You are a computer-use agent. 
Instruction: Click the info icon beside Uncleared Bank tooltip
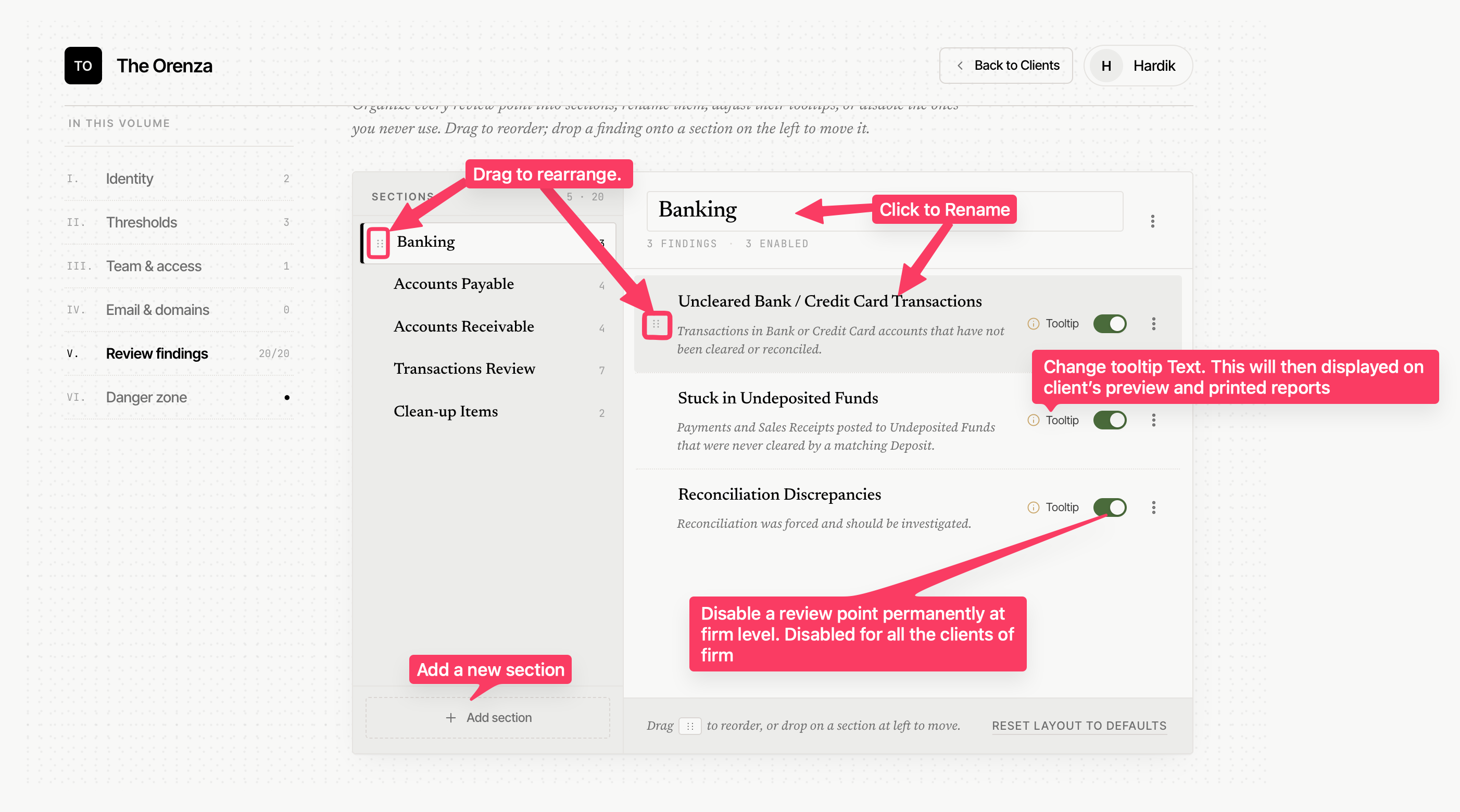click(x=1033, y=324)
